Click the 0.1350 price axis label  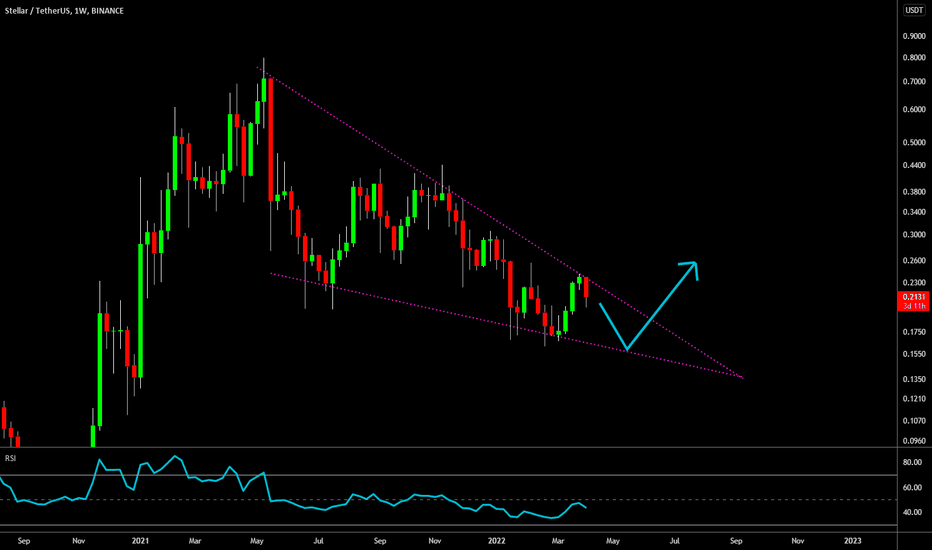(x=914, y=379)
